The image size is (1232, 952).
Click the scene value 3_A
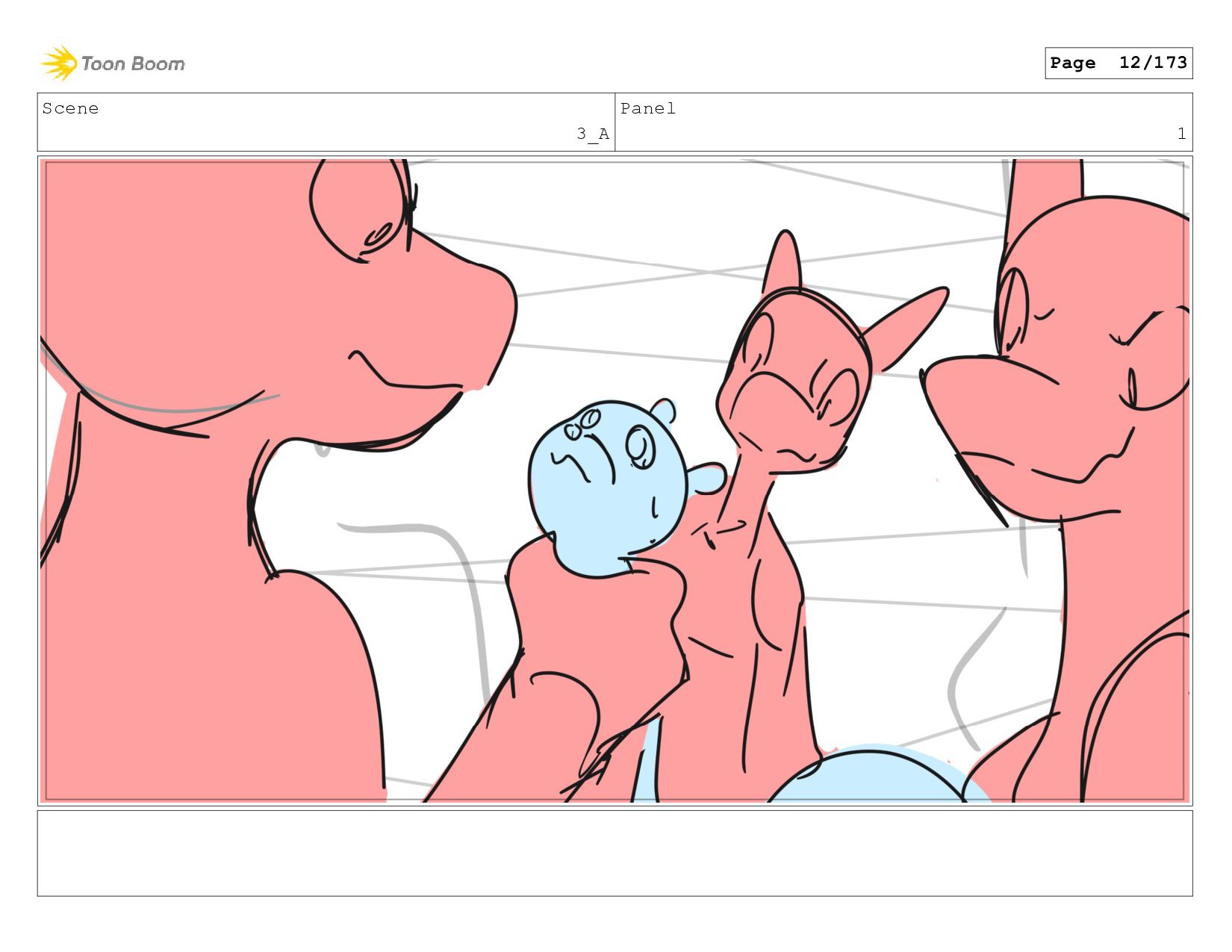593,134
